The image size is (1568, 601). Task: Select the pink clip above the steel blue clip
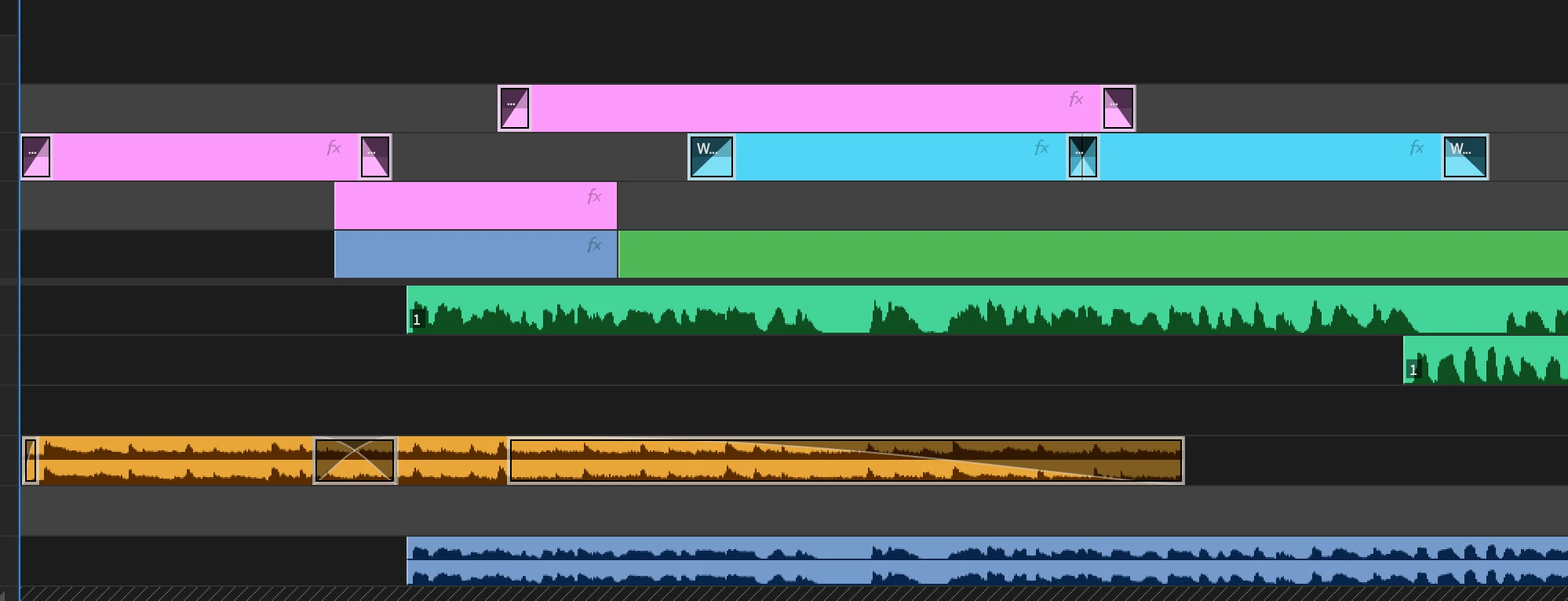[x=476, y=206]
